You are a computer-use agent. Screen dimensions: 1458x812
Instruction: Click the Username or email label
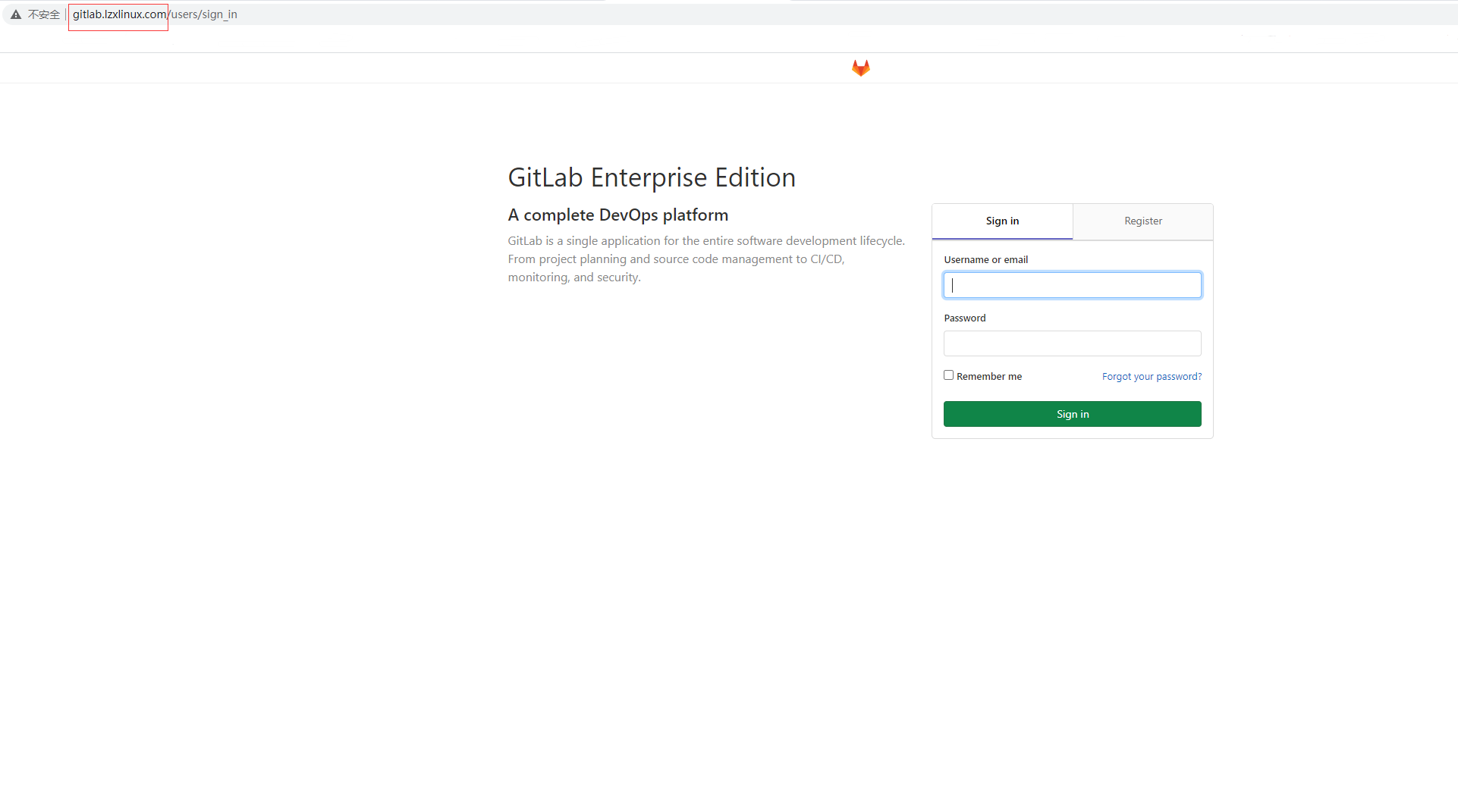coord(986,259)
